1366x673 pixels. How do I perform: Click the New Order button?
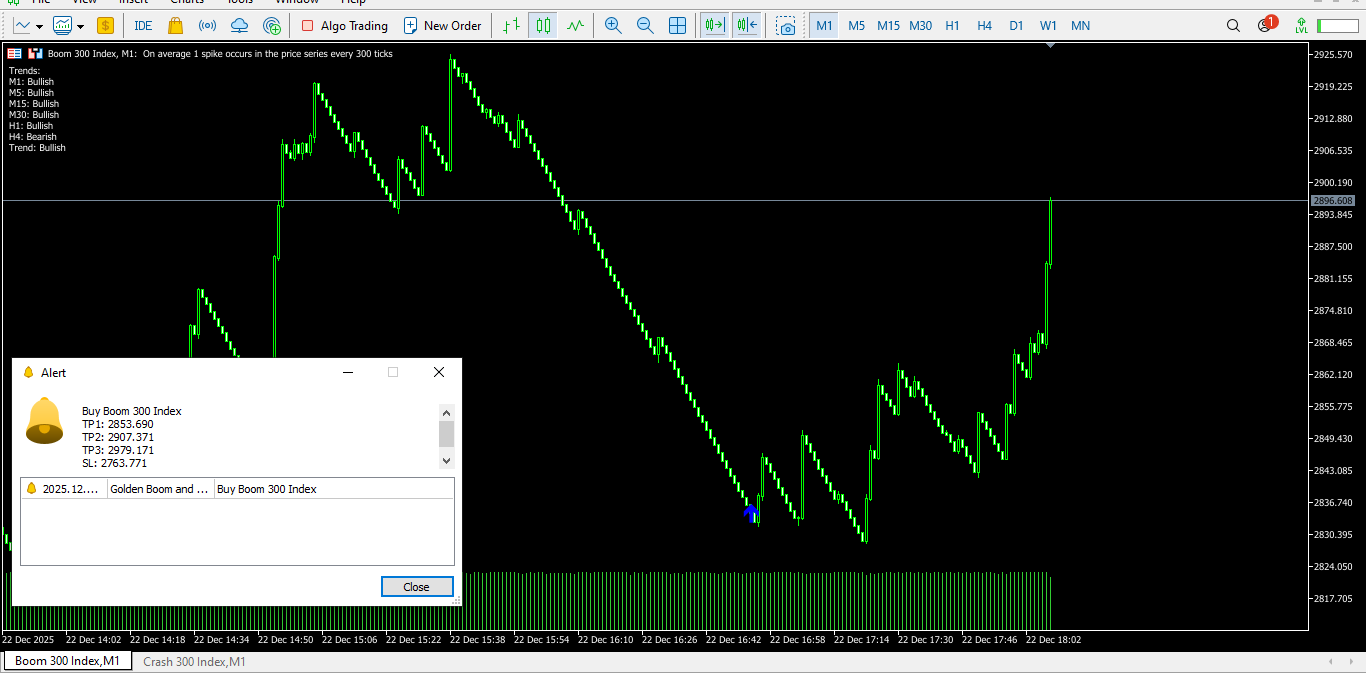(x=442, y=26)
